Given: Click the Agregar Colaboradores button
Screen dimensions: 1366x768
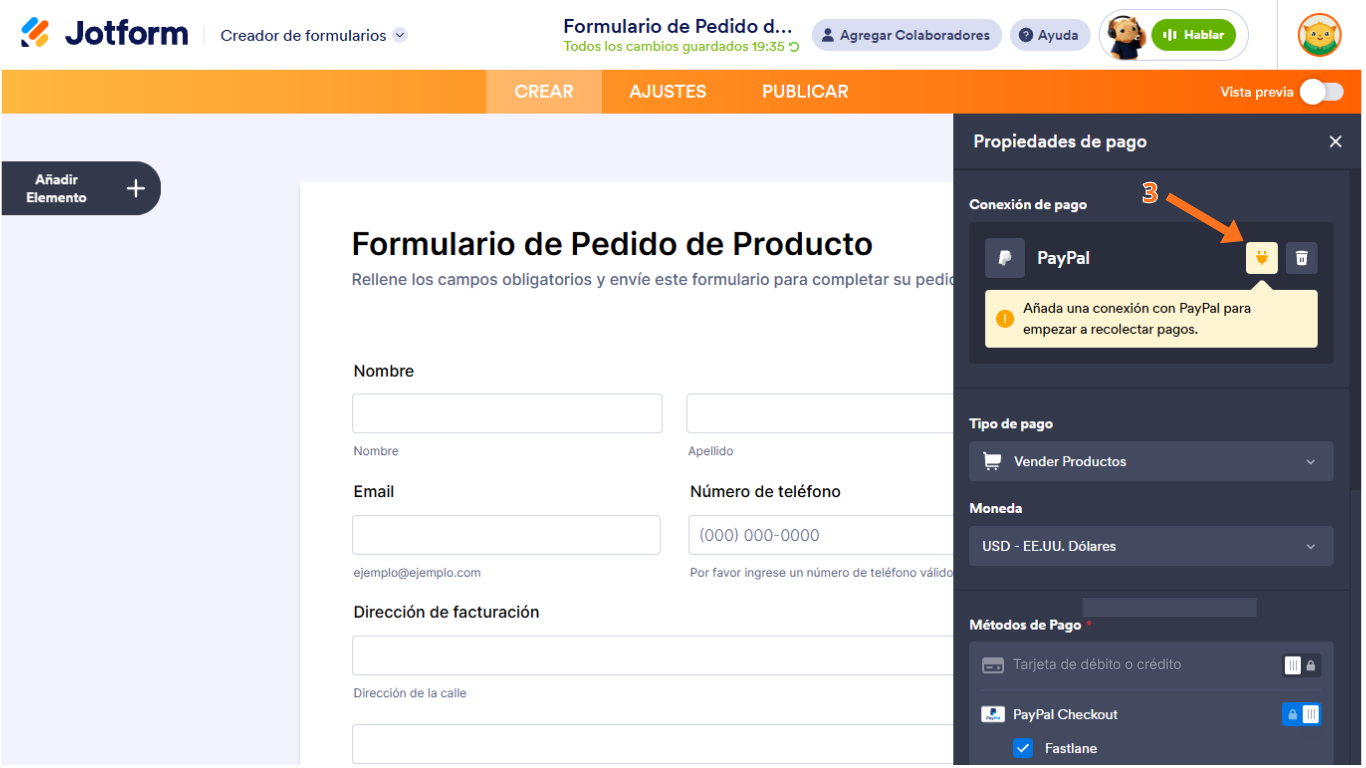Looking at the screenshot, I should coord(906,35).
